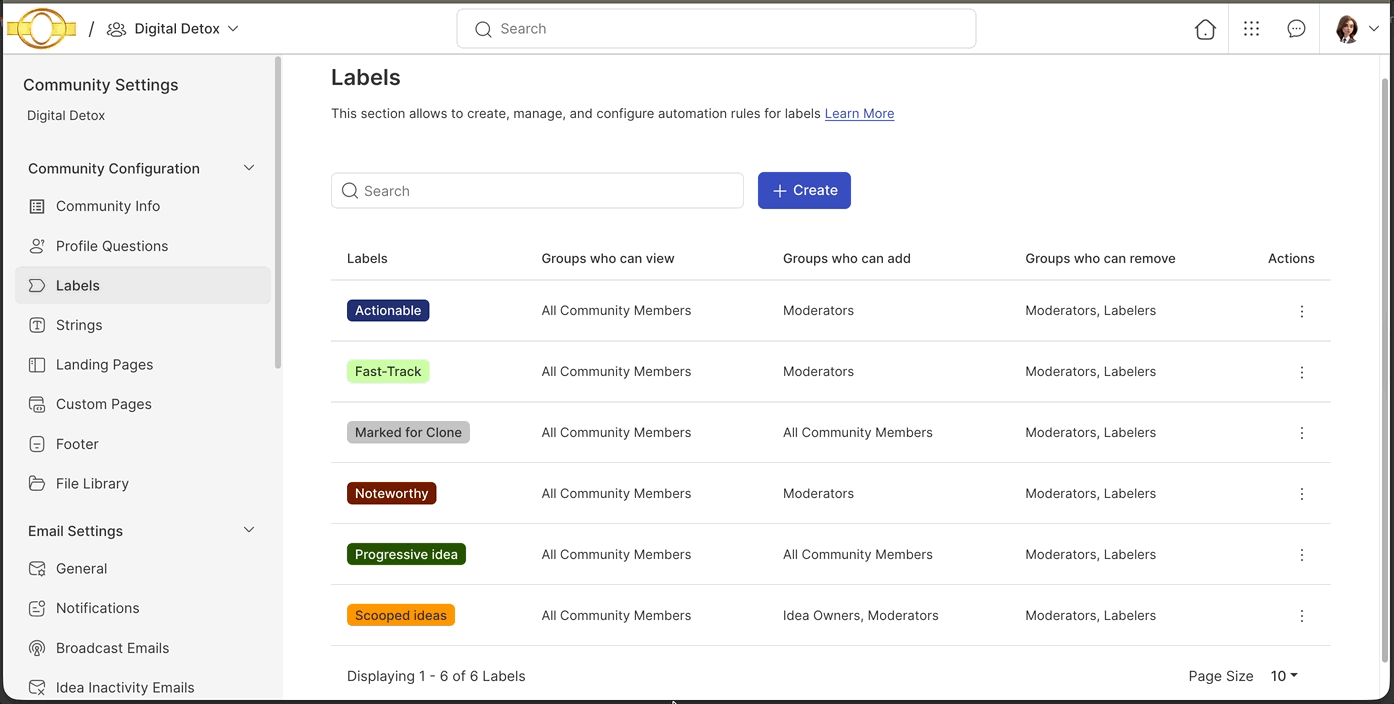Open the home icon in the top bar

coord(1205,29)
